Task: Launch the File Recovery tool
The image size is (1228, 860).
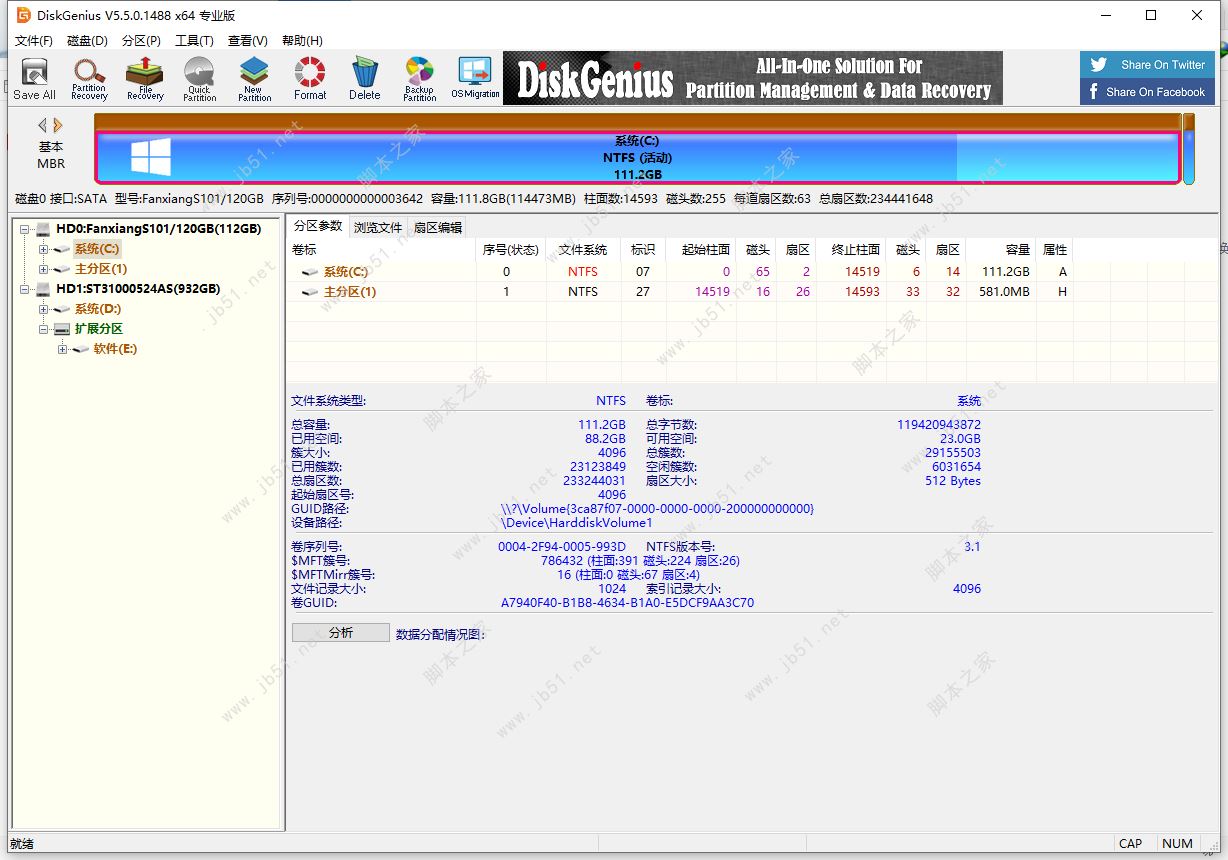Action: 144,78
